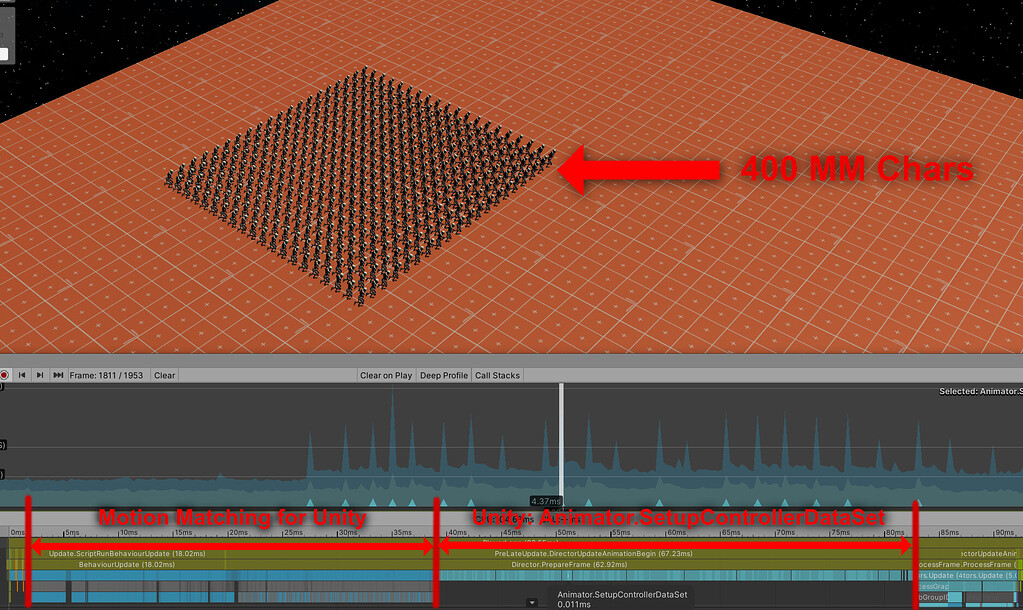Select the previous frame arrow icon
This screenshot has width=1023, height=610.
click(23, 375)
